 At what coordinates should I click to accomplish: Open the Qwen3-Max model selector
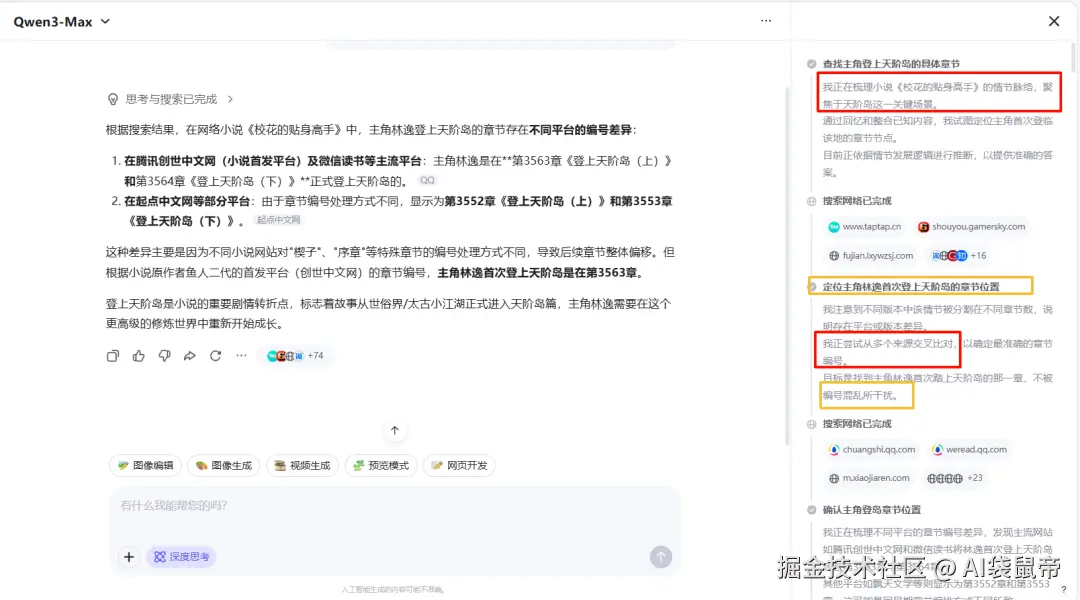(62, 20)
